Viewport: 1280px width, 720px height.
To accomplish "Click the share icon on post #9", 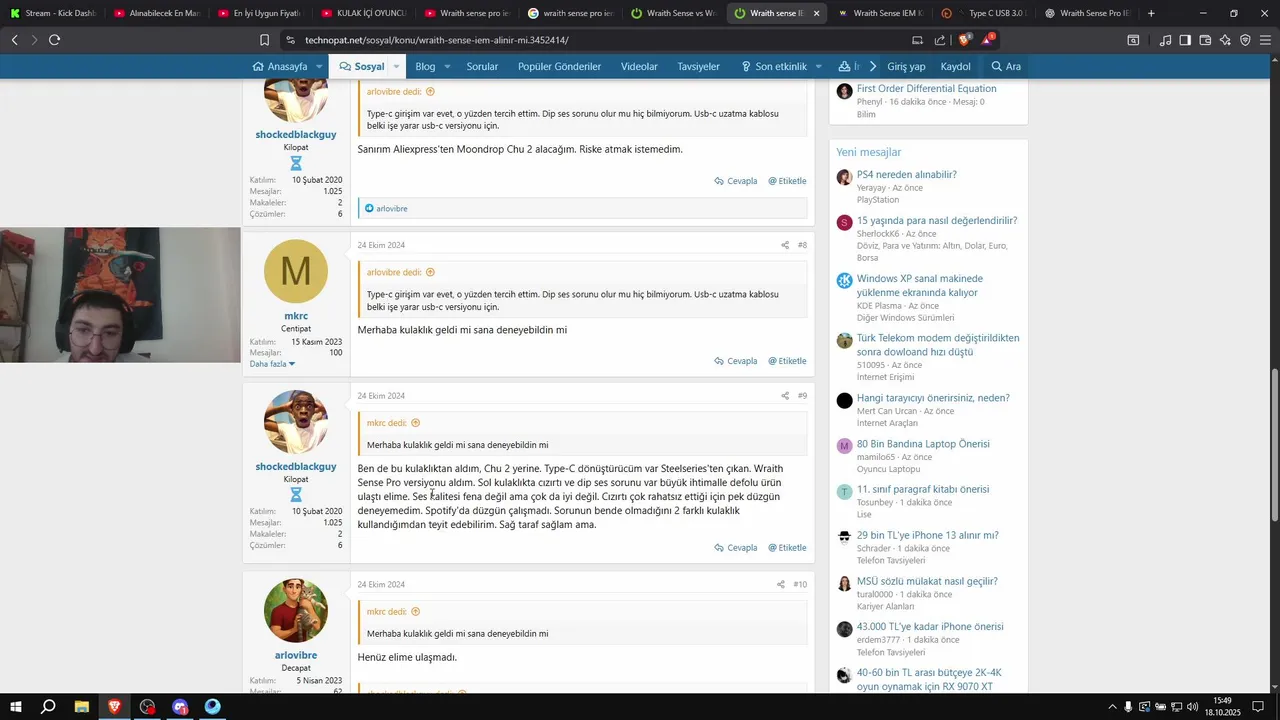I will click(785, 396).
